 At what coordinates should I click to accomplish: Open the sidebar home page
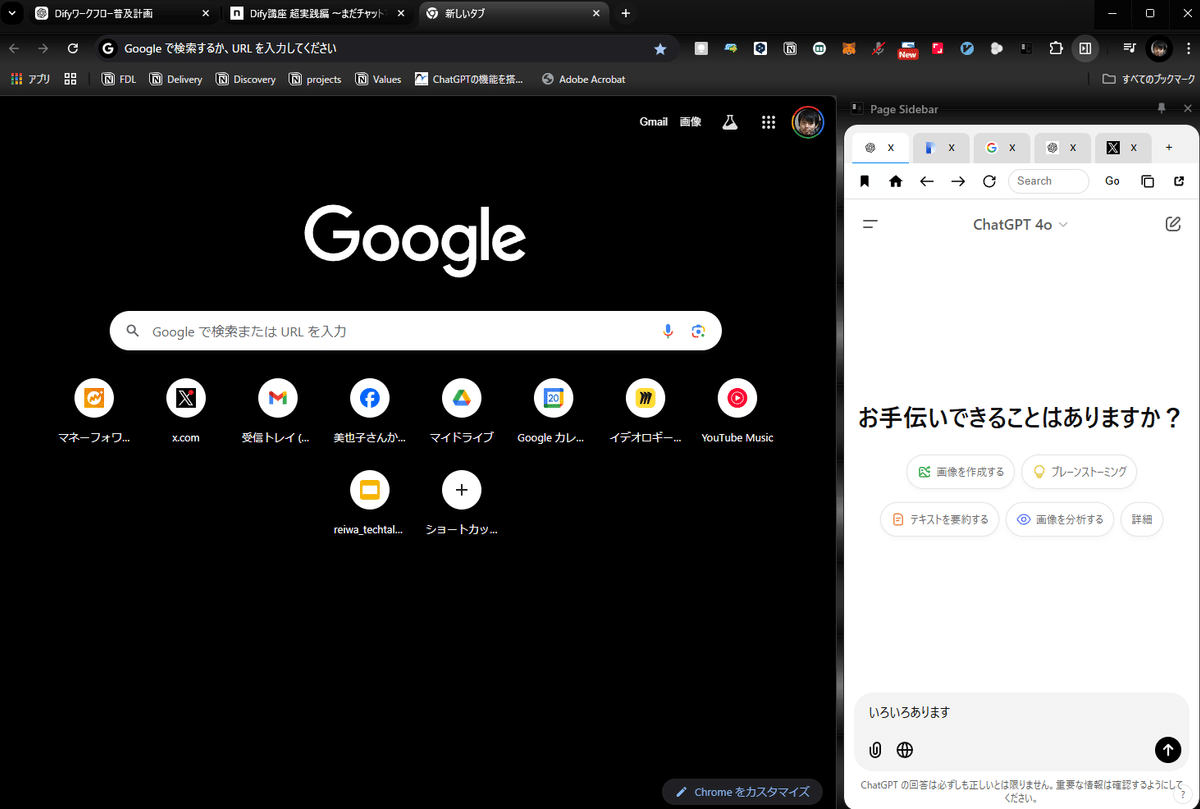point(895,181)
